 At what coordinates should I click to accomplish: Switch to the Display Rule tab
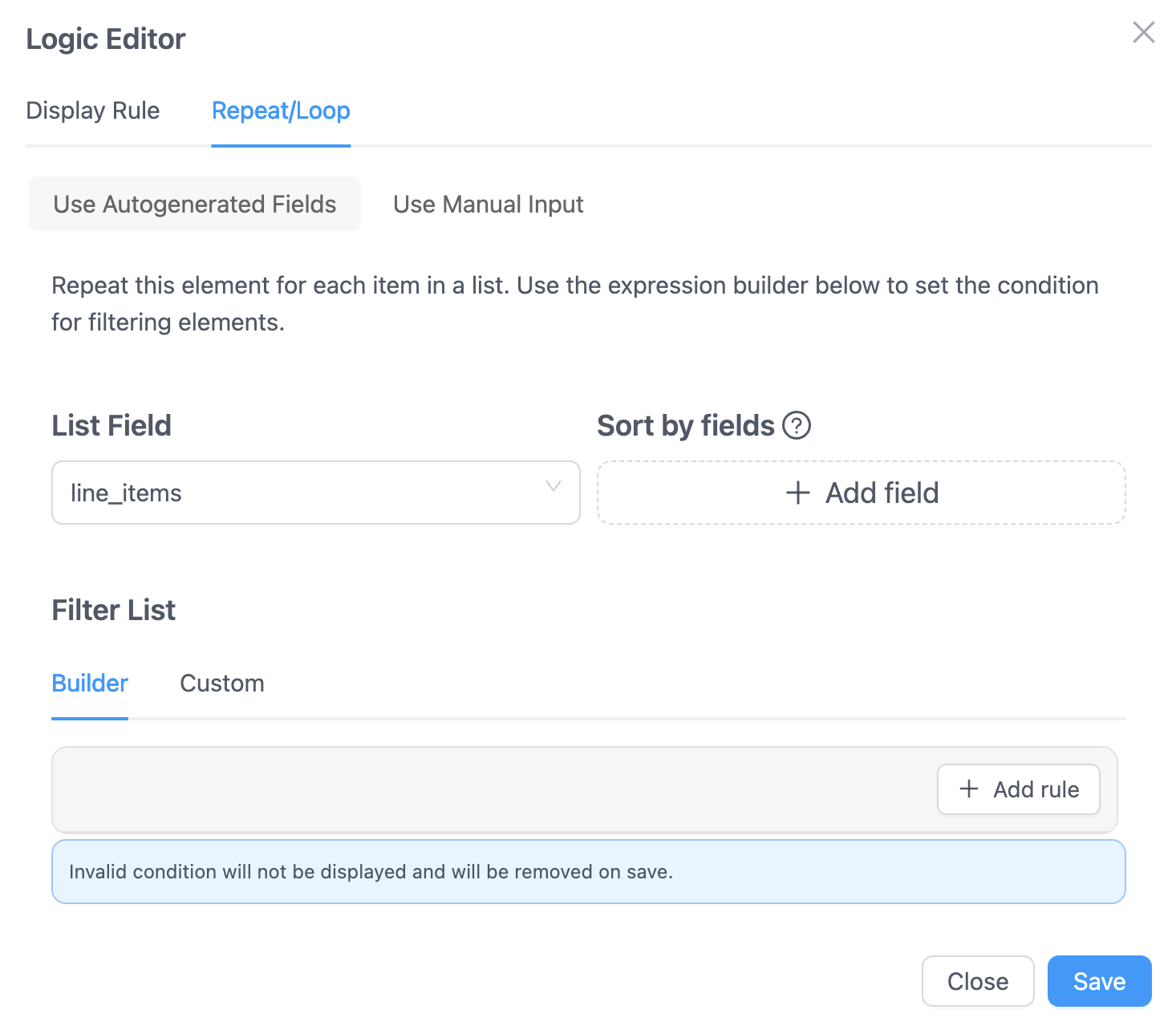click(x=93, y=111)
